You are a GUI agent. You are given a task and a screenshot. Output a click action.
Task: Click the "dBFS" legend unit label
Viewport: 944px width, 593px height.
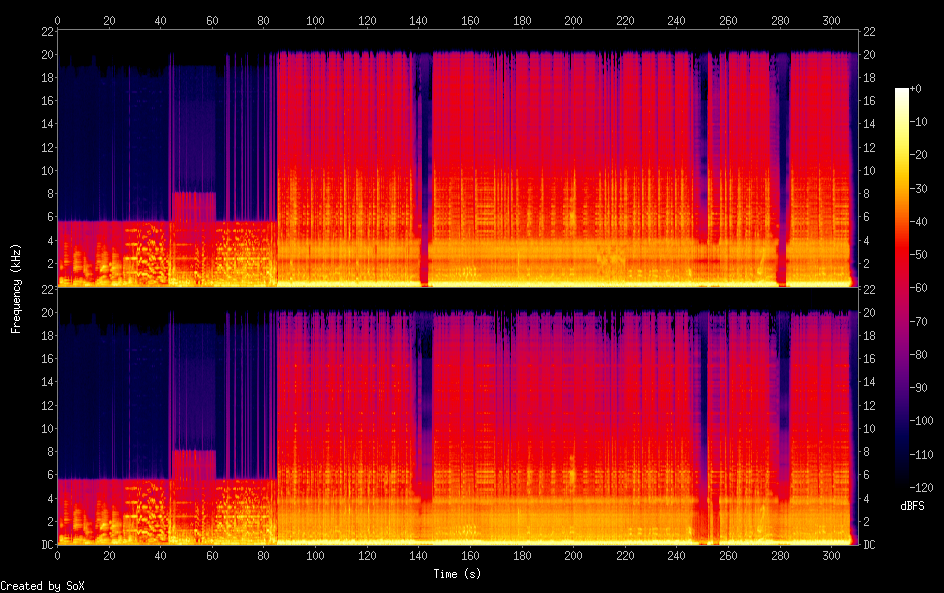(x=912, y=506)
